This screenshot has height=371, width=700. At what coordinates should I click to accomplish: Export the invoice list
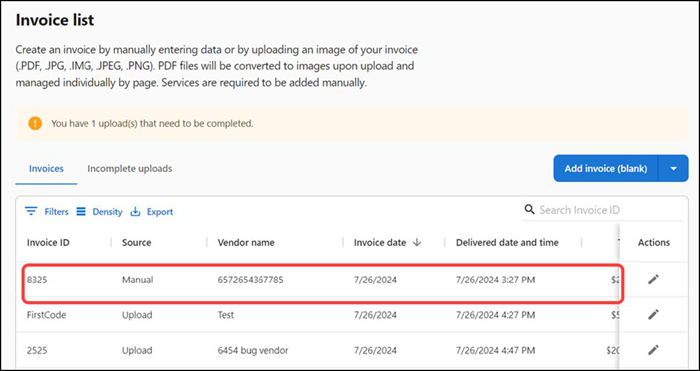(152, 212)
